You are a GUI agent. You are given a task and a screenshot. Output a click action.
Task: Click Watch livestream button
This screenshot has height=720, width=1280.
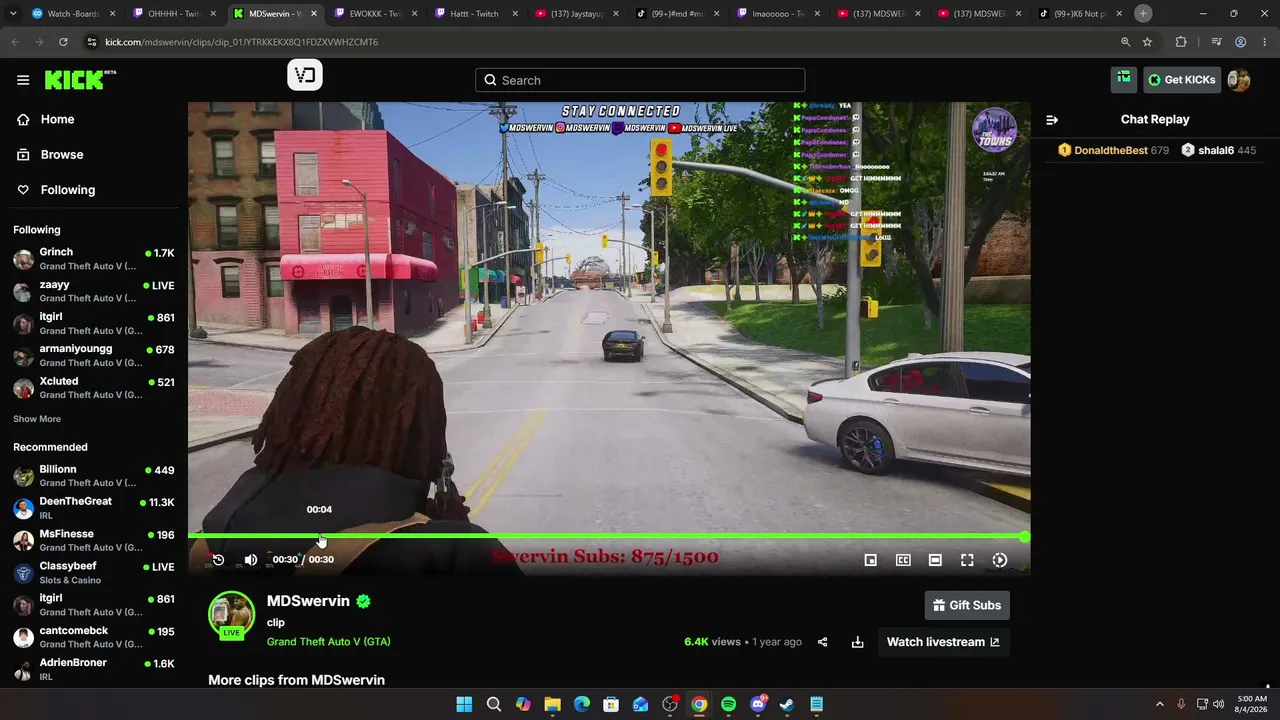(x=943, y=642)
